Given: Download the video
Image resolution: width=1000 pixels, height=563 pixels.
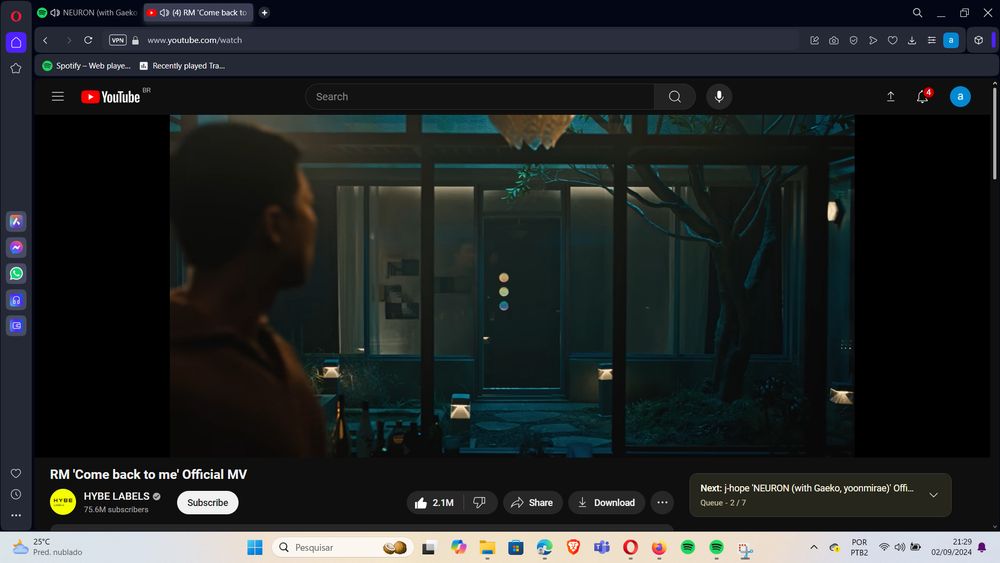Looking at the screenshot, I should tap(606, 502).
